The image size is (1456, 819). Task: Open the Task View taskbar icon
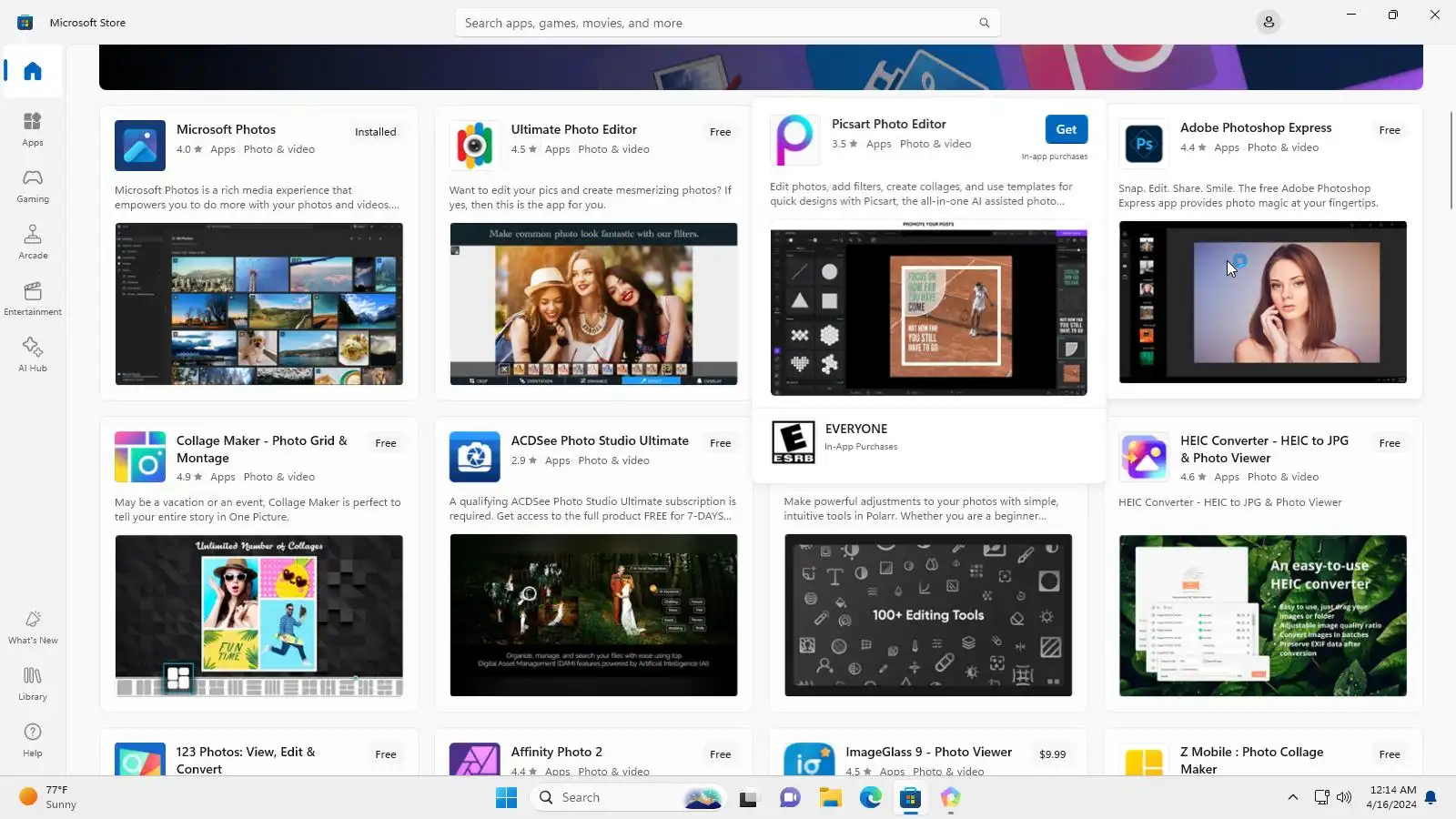tap(748, 798)
